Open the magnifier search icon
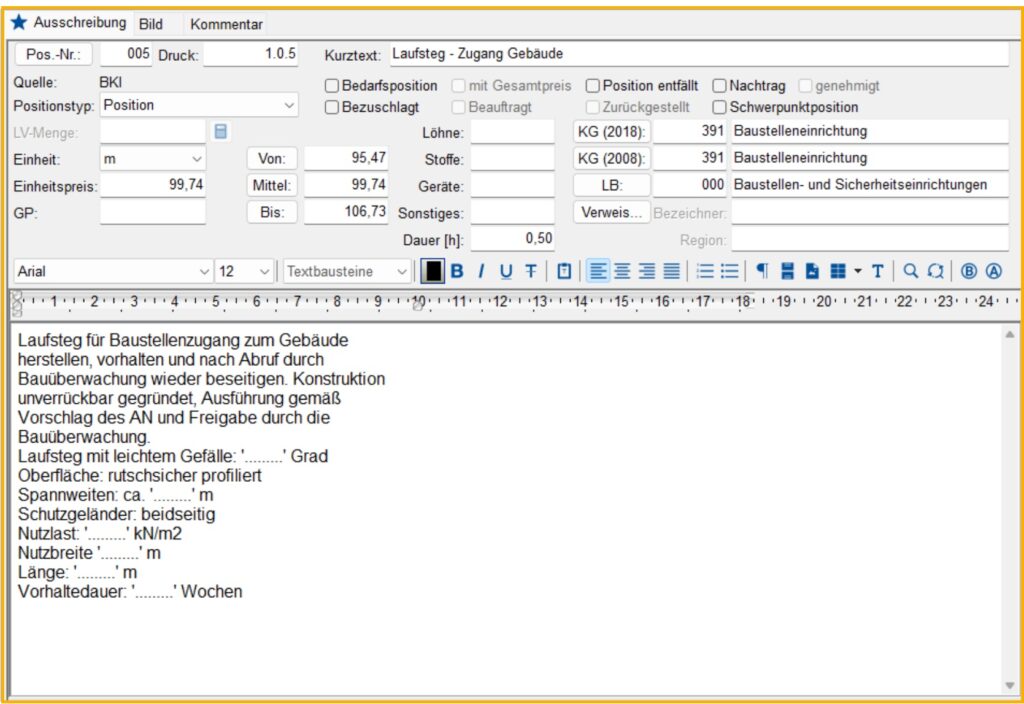Viewport: 1024px width, 704px height. (910, 271)
